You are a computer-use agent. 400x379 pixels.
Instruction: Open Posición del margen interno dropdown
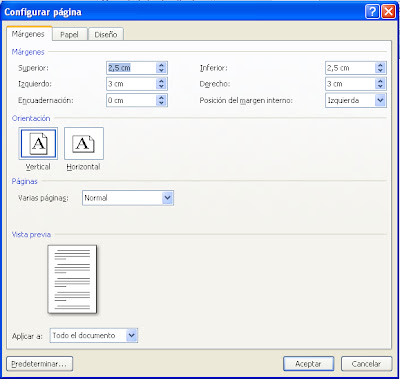[x=356, y=100]
